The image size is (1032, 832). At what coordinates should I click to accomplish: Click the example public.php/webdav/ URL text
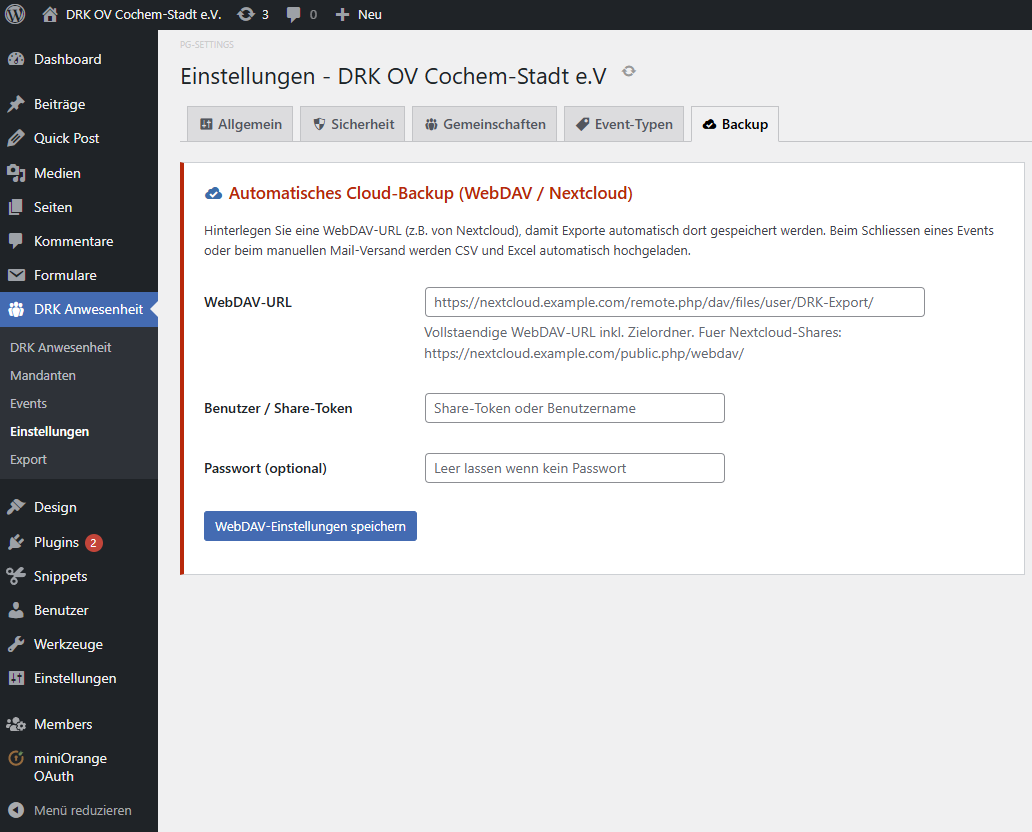coord(584,353)
